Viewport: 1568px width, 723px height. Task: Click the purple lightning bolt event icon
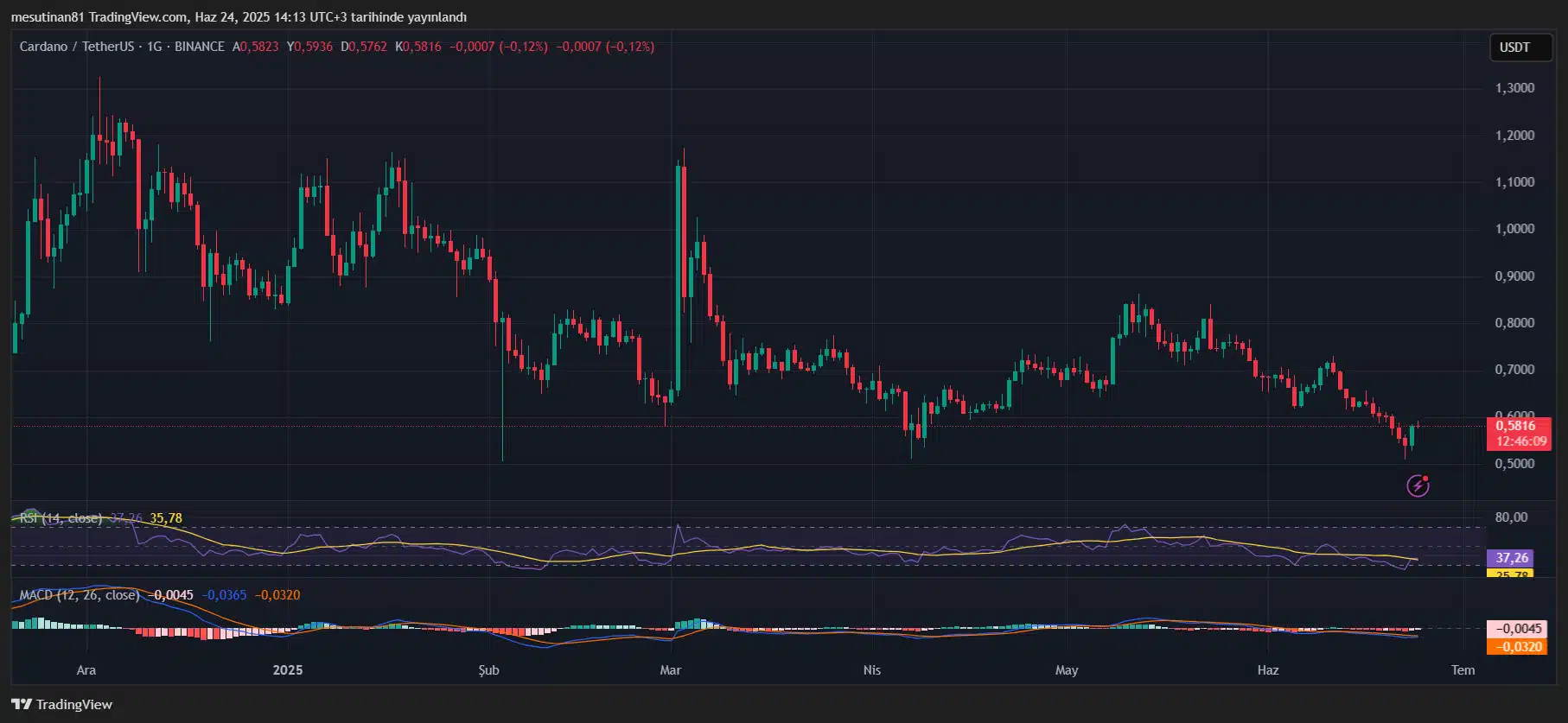(x=1418, y=486)
